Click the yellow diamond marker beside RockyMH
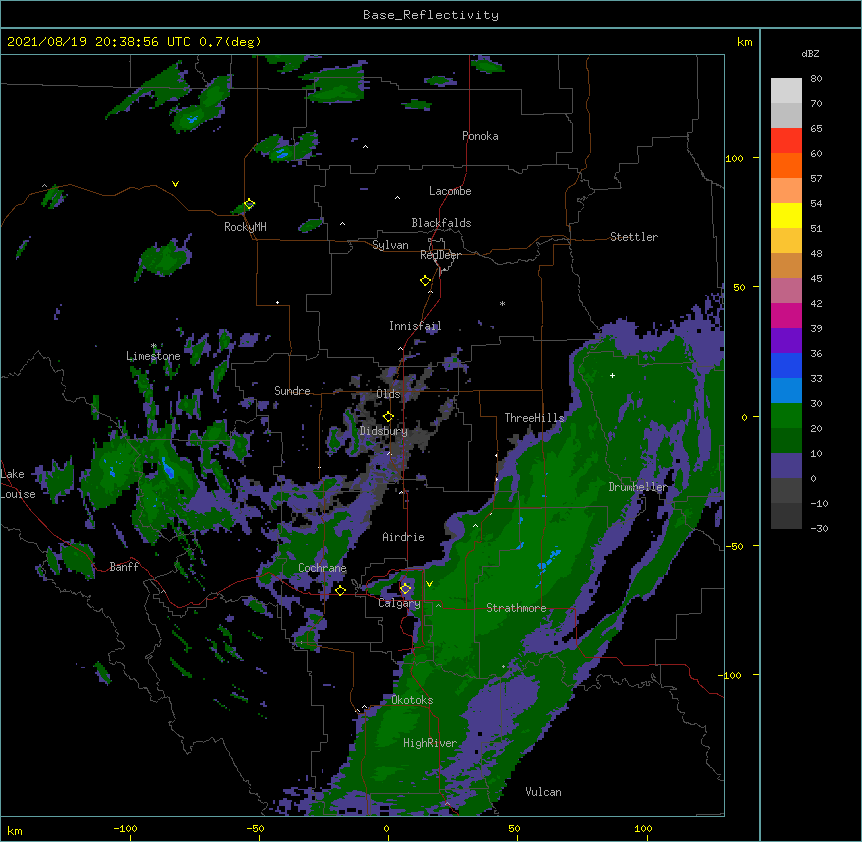 click(x=250, y=204)
